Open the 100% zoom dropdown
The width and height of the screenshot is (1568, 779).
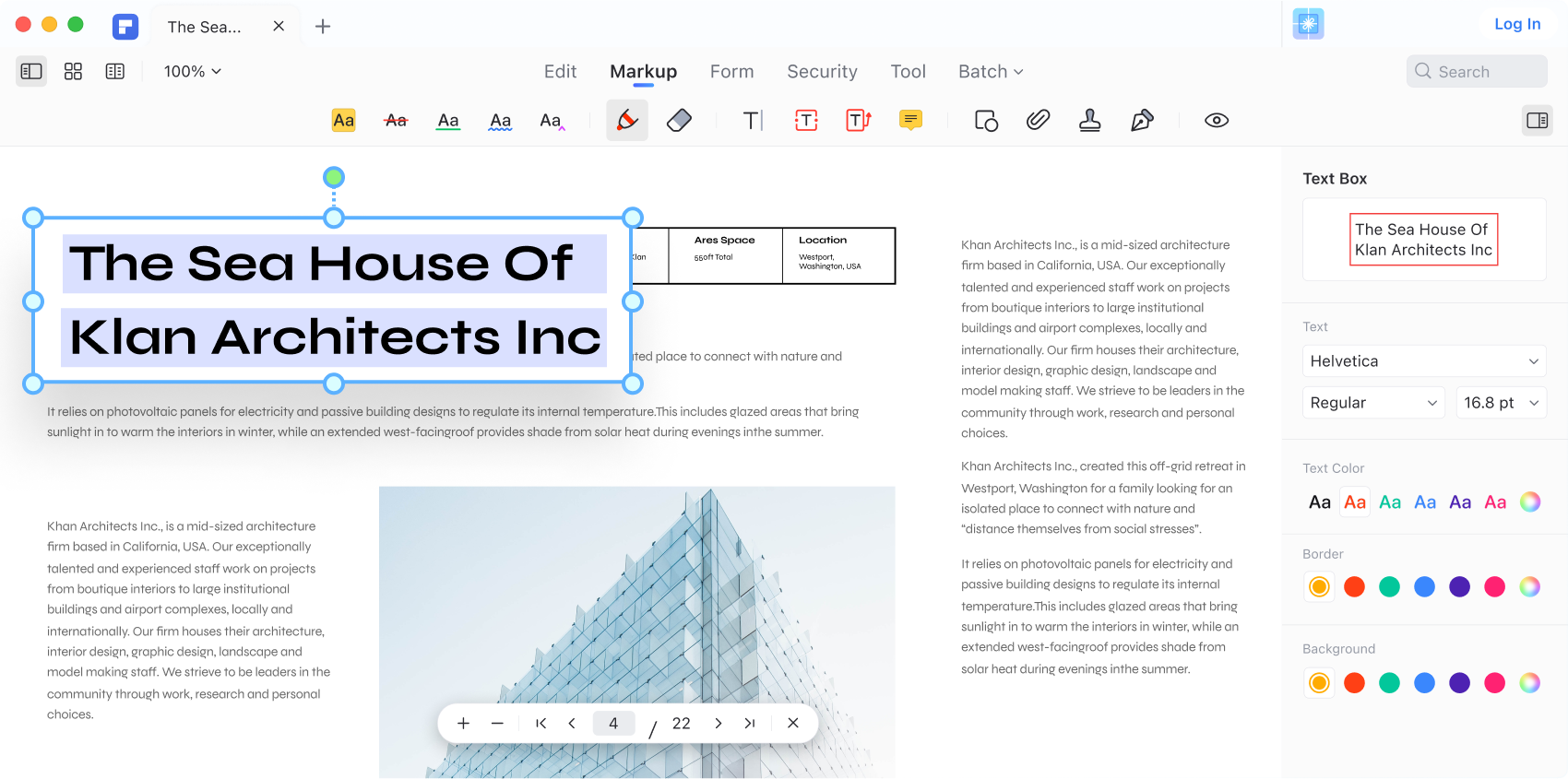(x=192, y=72)
